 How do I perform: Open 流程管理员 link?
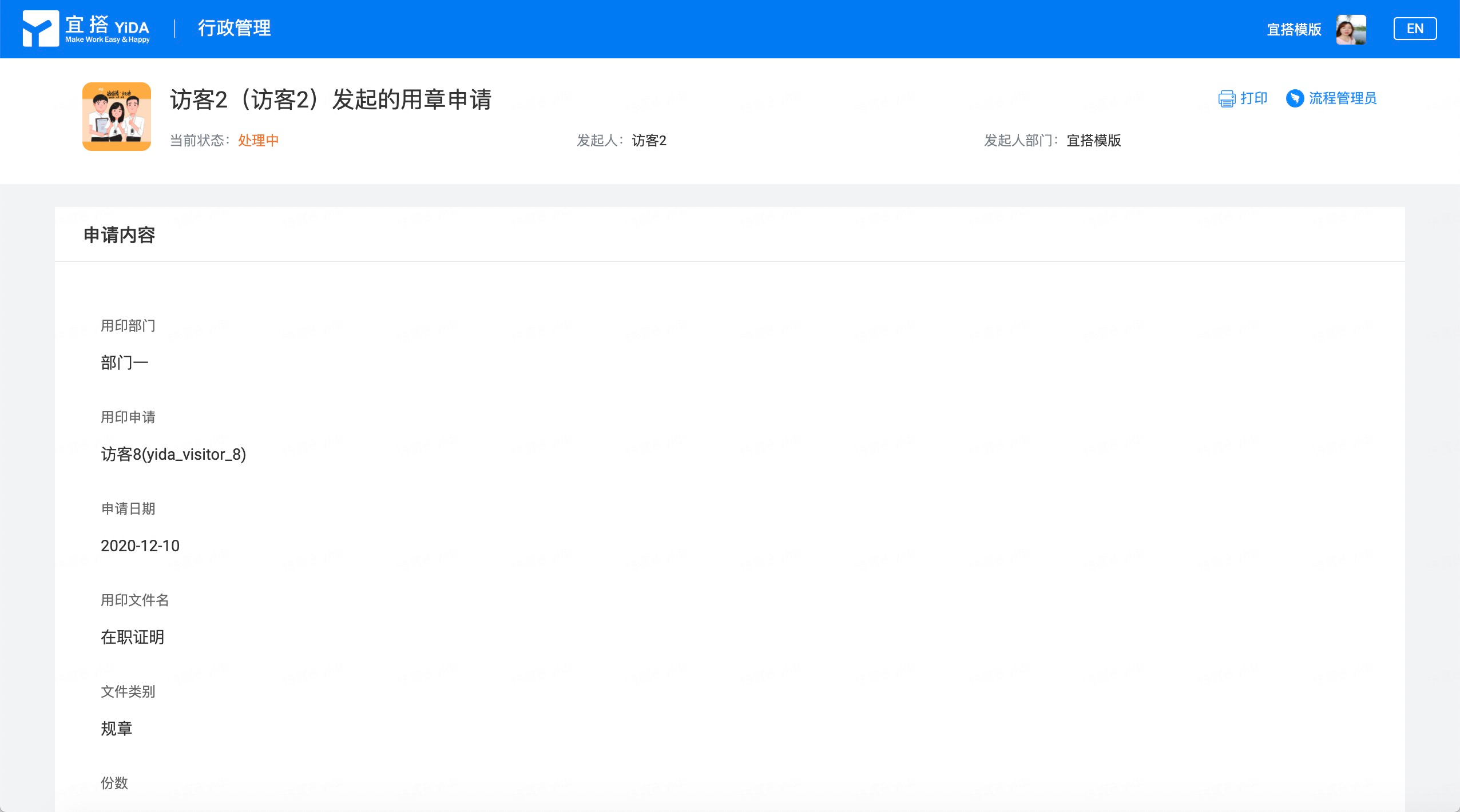tap(1342, 98)
